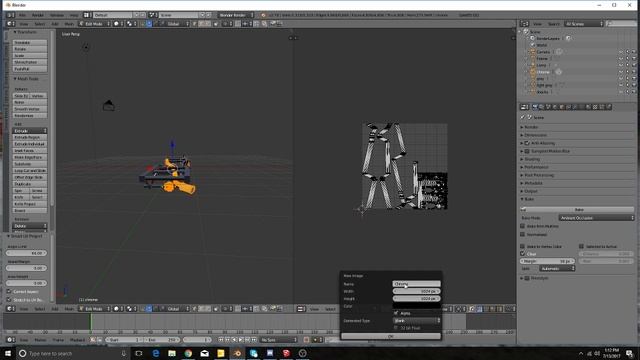
Task: Click the Angle Limit slider in Smart UV Project
Action: point(27,253)
